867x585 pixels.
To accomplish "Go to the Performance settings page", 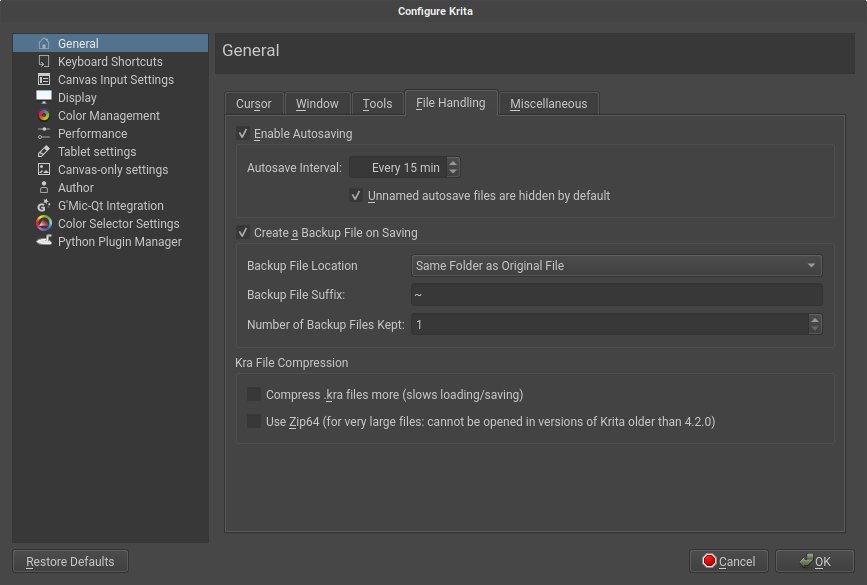I will (110, 133).
